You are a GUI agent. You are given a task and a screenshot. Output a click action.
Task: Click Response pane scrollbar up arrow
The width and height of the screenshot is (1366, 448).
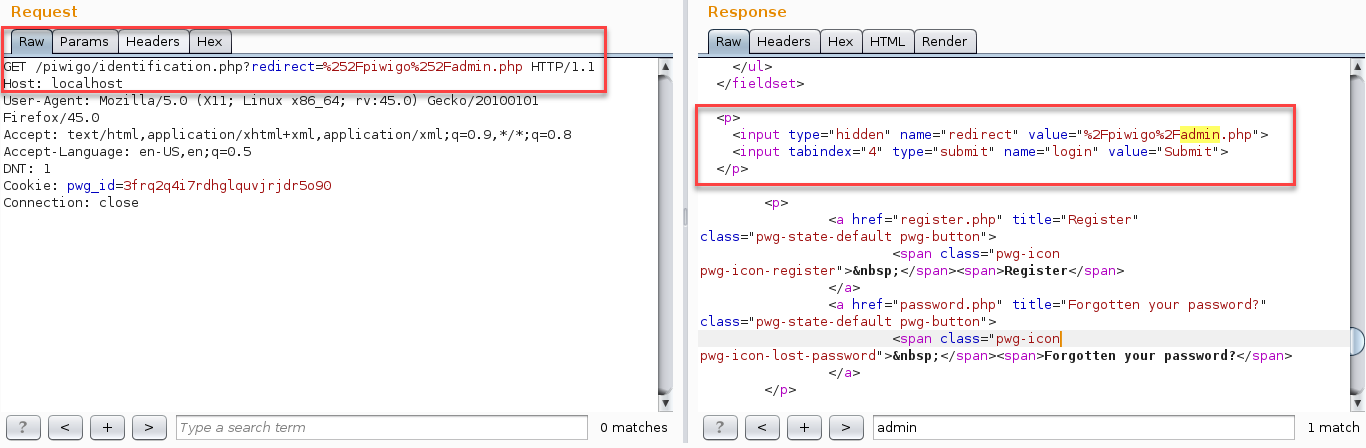point(1357,66)
